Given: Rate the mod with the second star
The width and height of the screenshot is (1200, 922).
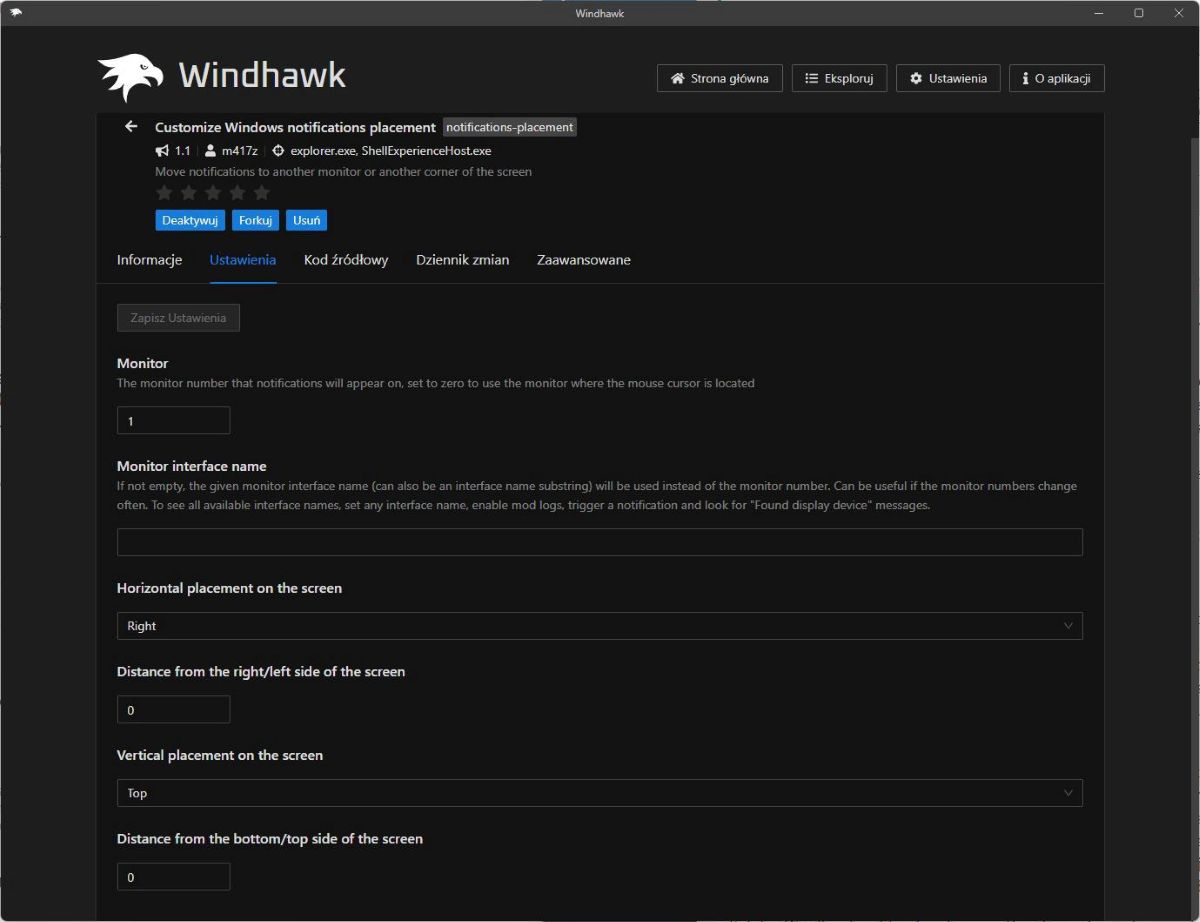Looking at the screenshot, I should [189, 192].
